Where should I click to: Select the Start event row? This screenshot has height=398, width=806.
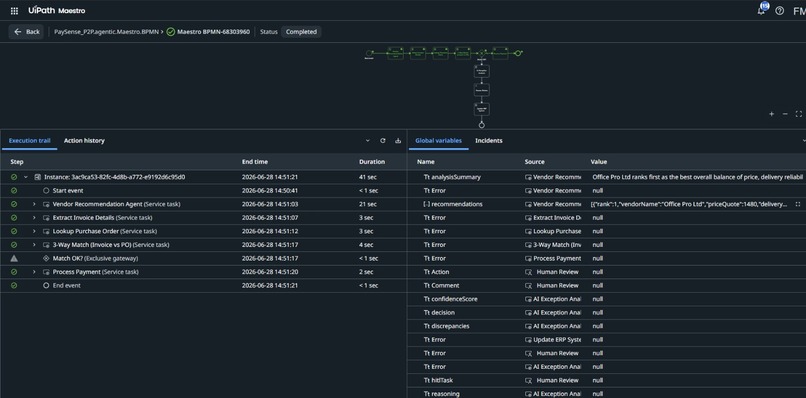coord(204,190)
